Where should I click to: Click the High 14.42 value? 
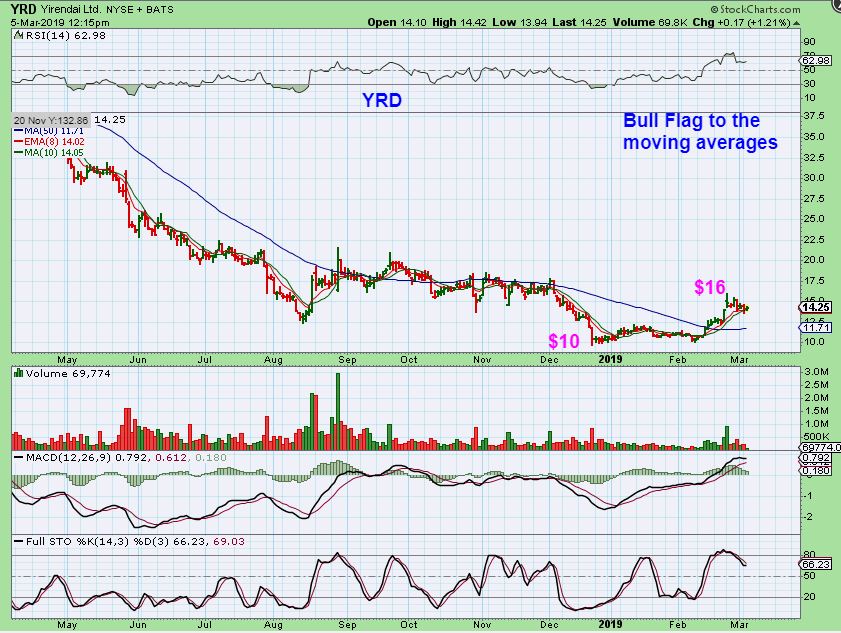(x=460, y=23)
